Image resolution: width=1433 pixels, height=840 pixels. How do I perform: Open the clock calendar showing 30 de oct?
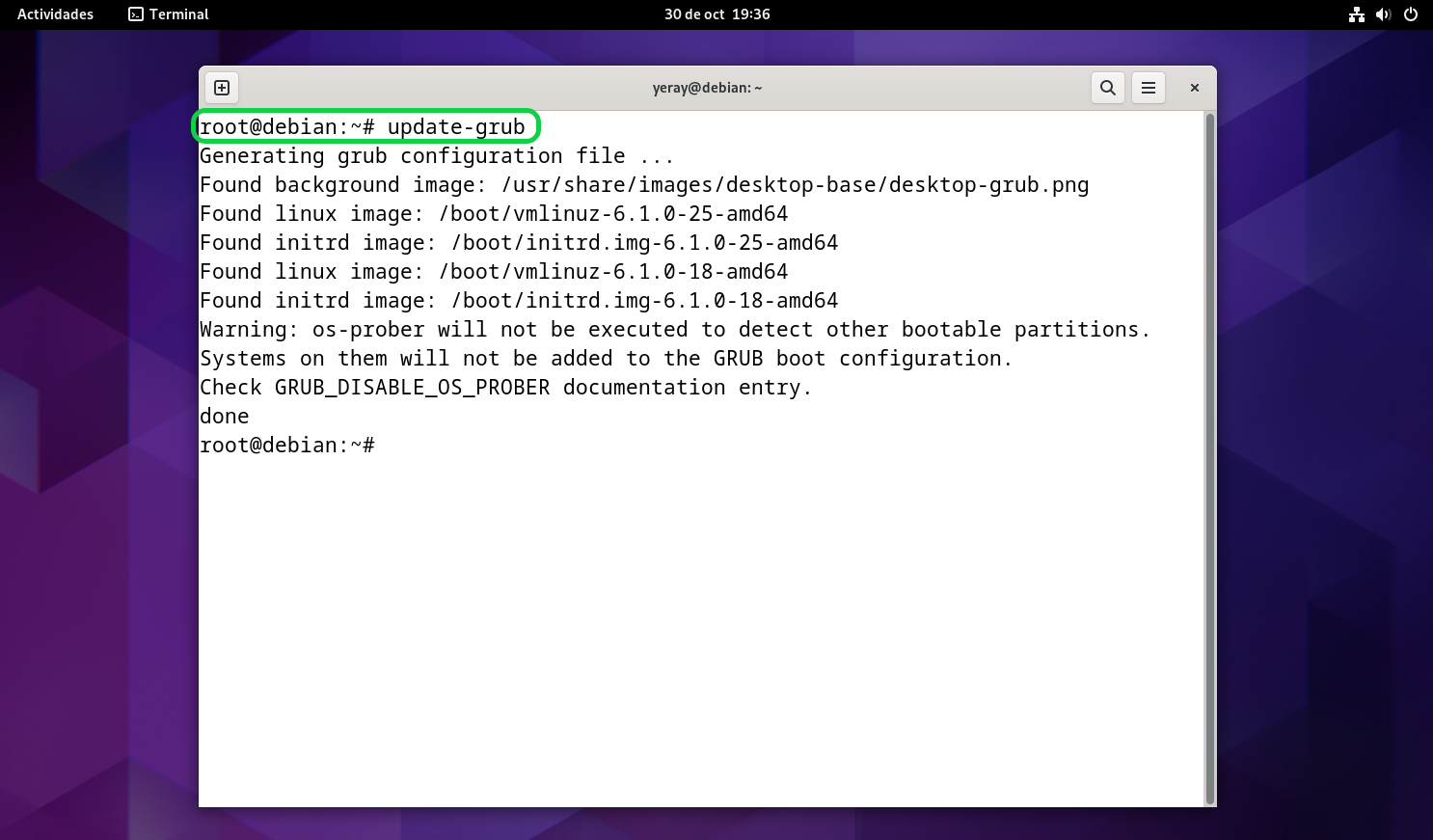coord(716,14)
